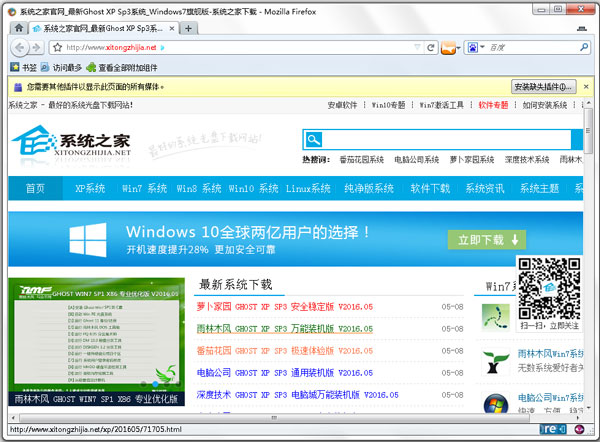Click the 安装缺失插件 button
The image size is (600, 442).
pos(543,87)
